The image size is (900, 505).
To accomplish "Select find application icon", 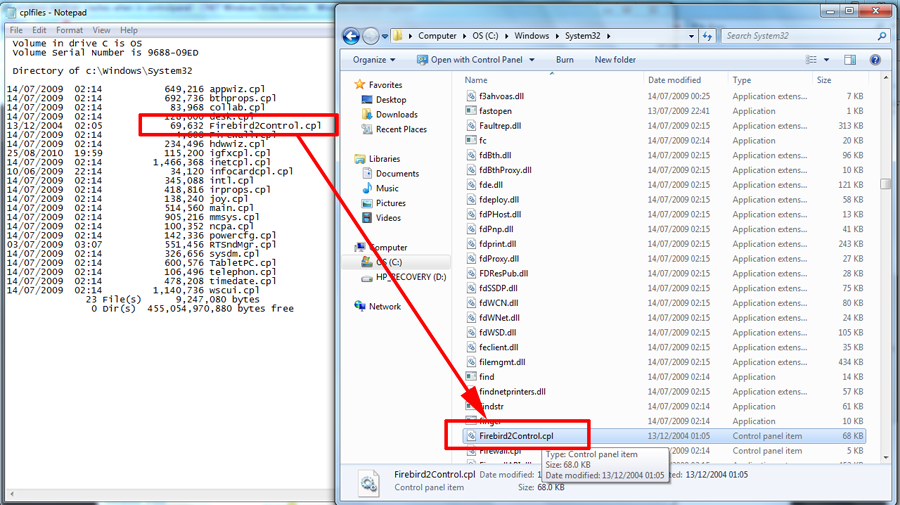I will 471,376.
